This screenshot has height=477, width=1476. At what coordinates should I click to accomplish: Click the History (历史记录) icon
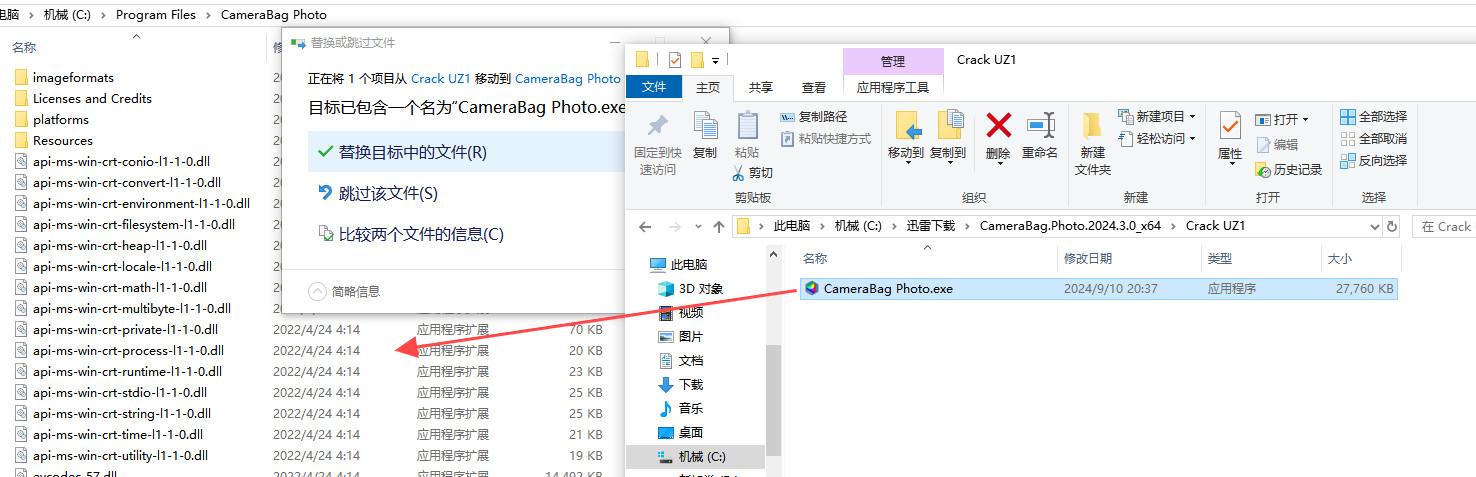1263,170
